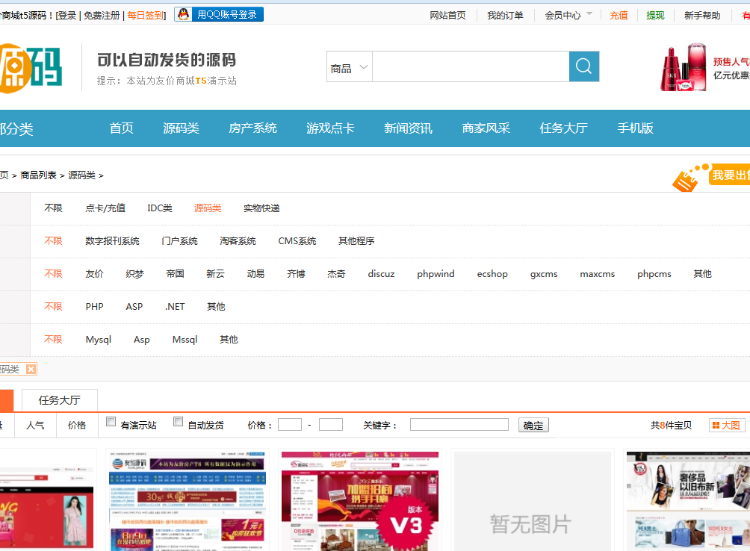Click 每日签到 link
The height and width of the screenshot is (551, 750).
coord(145,16)
